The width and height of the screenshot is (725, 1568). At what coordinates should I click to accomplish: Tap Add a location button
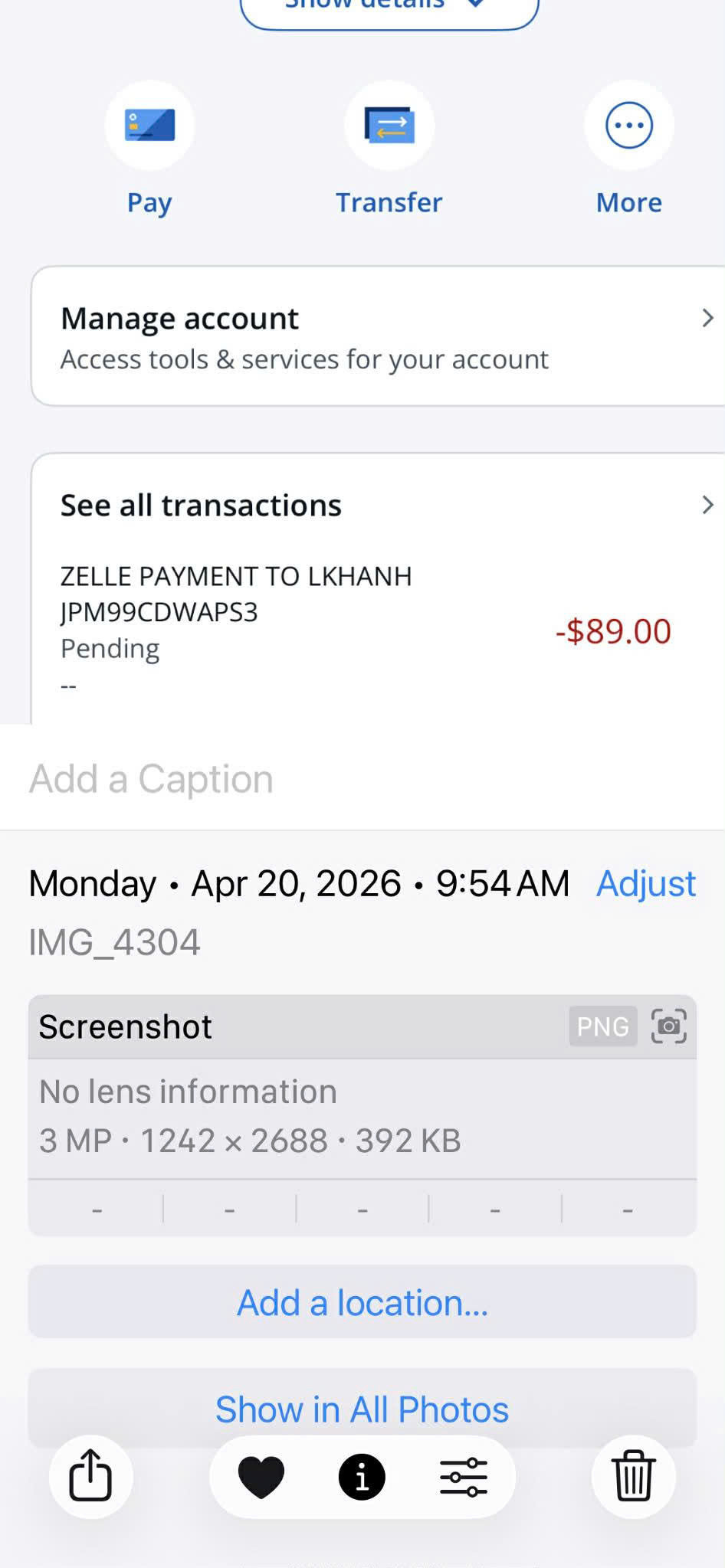(x=362, y=1302)
